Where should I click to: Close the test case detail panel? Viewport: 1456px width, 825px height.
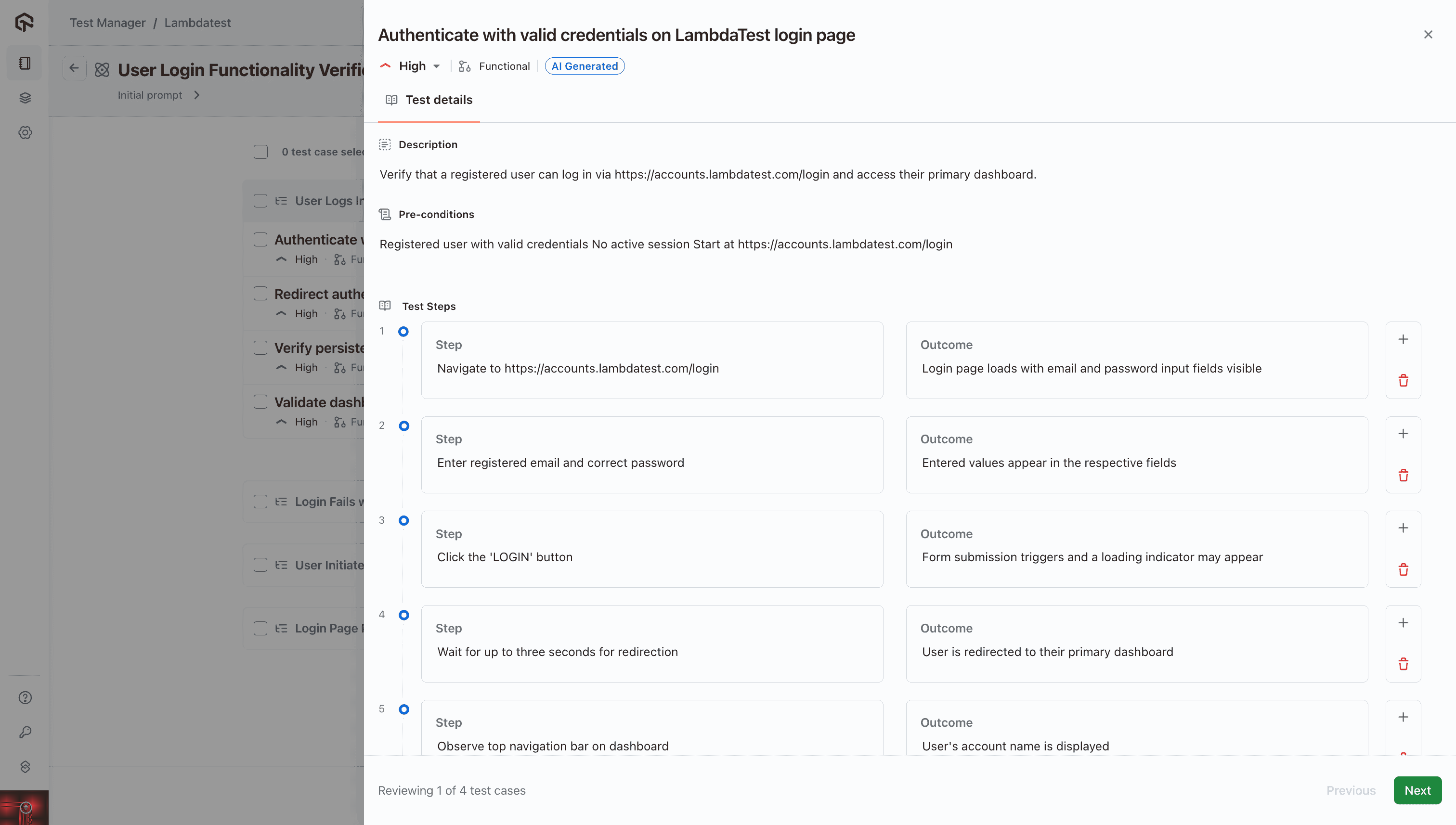coord(1428,35)
